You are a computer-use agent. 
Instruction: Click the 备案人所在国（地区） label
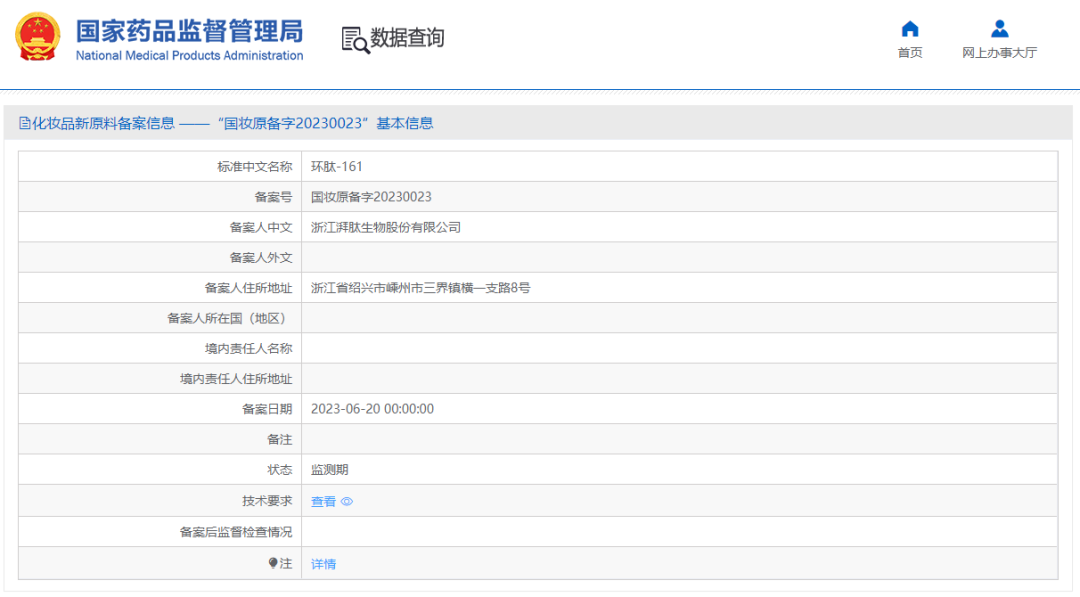(x=227, y=318)
